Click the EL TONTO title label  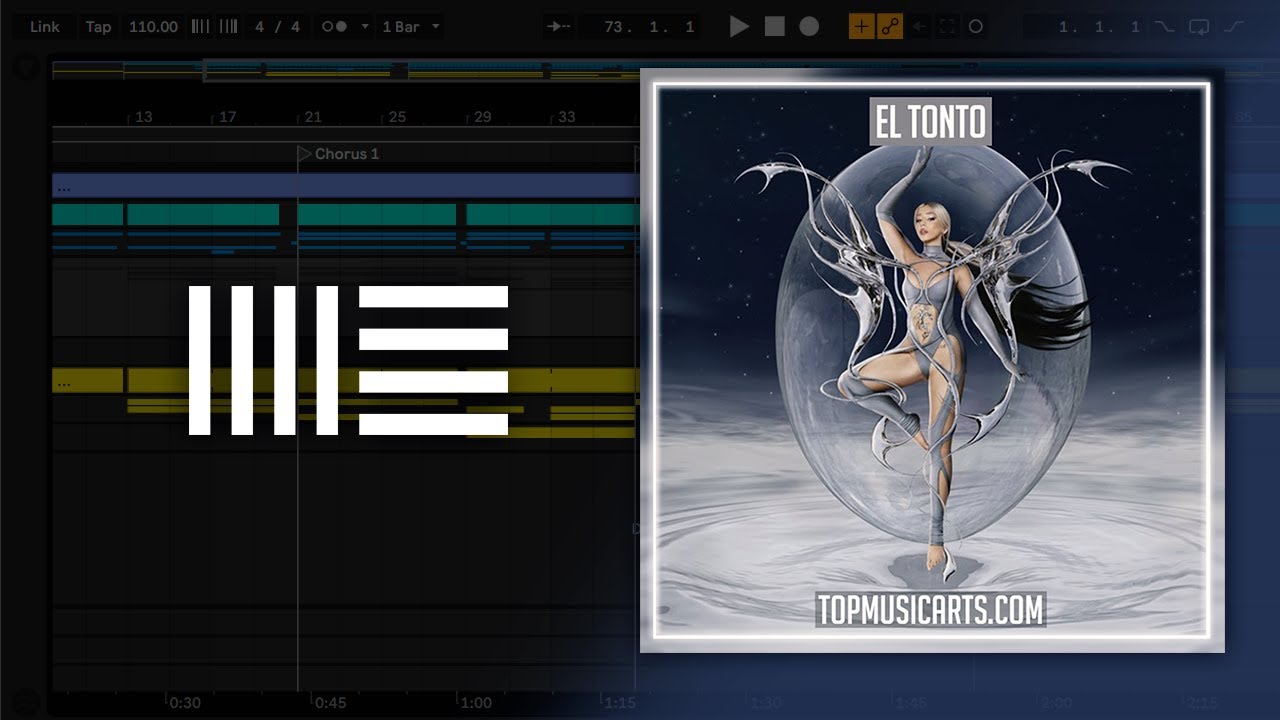[930, 122]
